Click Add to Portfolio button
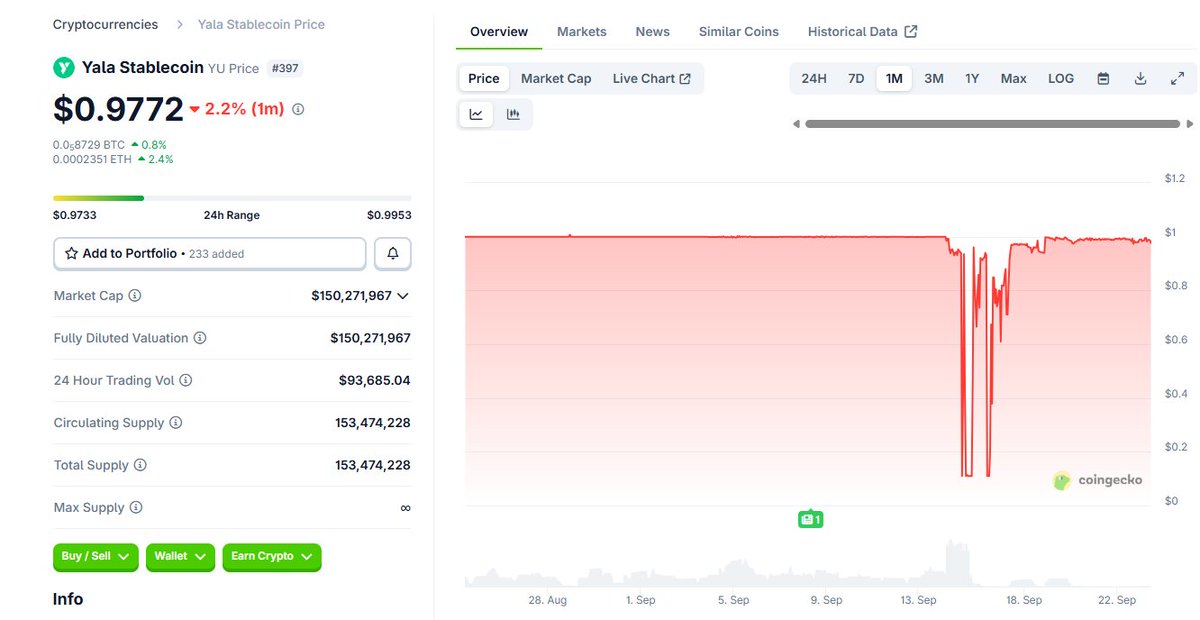The image size is (1200, 620). pos(209,254)
